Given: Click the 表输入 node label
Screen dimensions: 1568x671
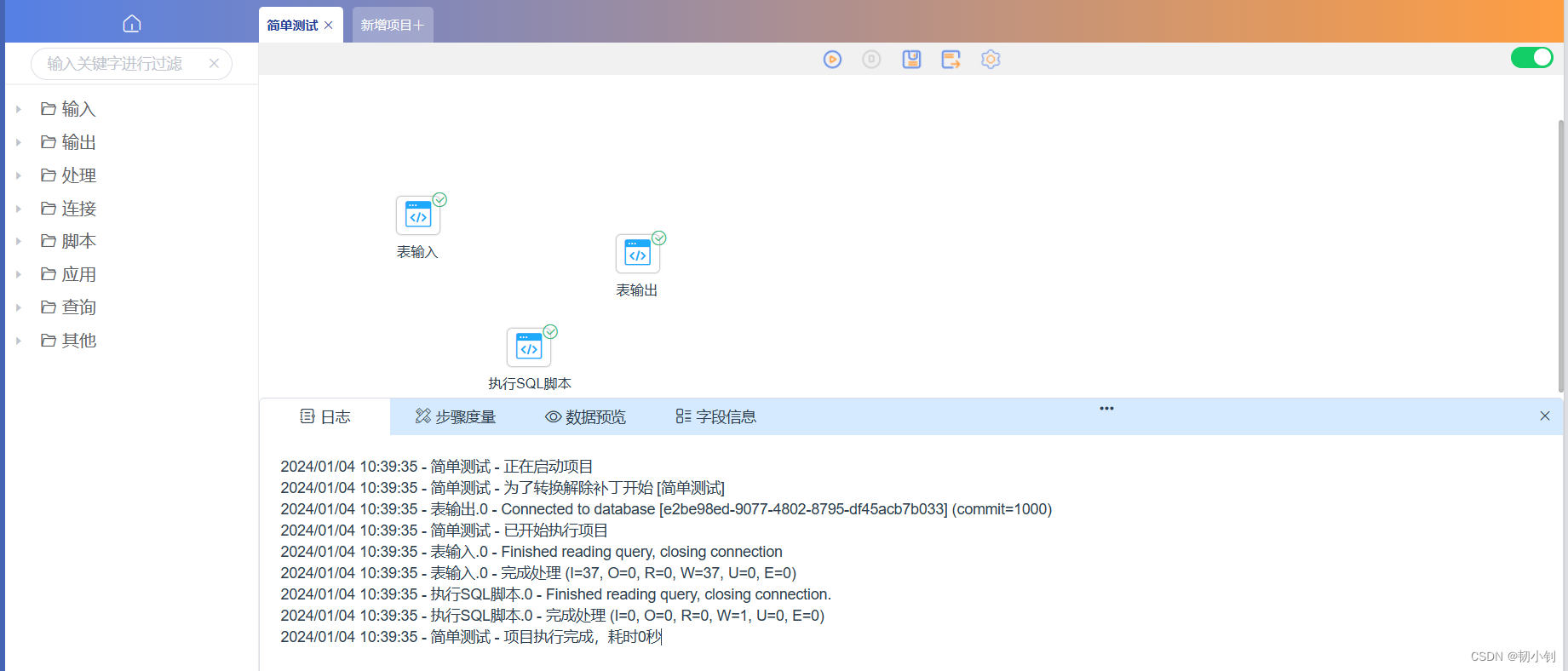Looking at the screenshot, I should click(x=417, y=252).
